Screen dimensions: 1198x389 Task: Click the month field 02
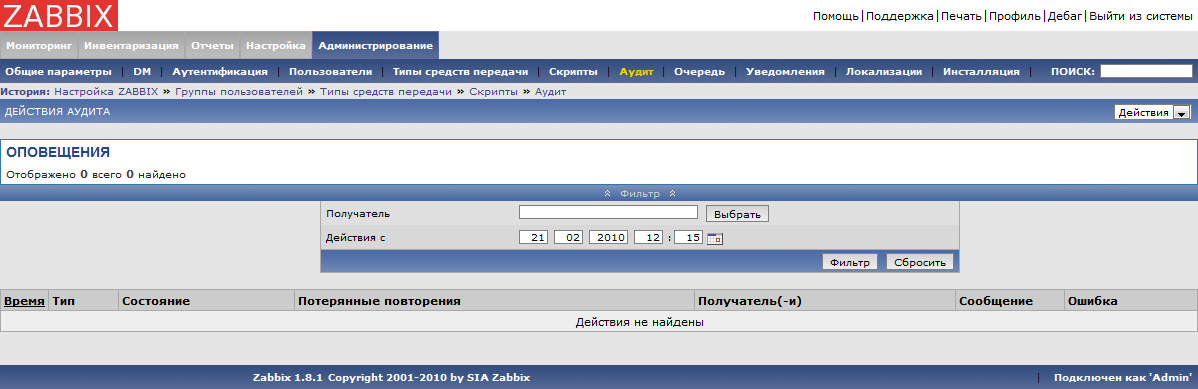tap(568, 238)
